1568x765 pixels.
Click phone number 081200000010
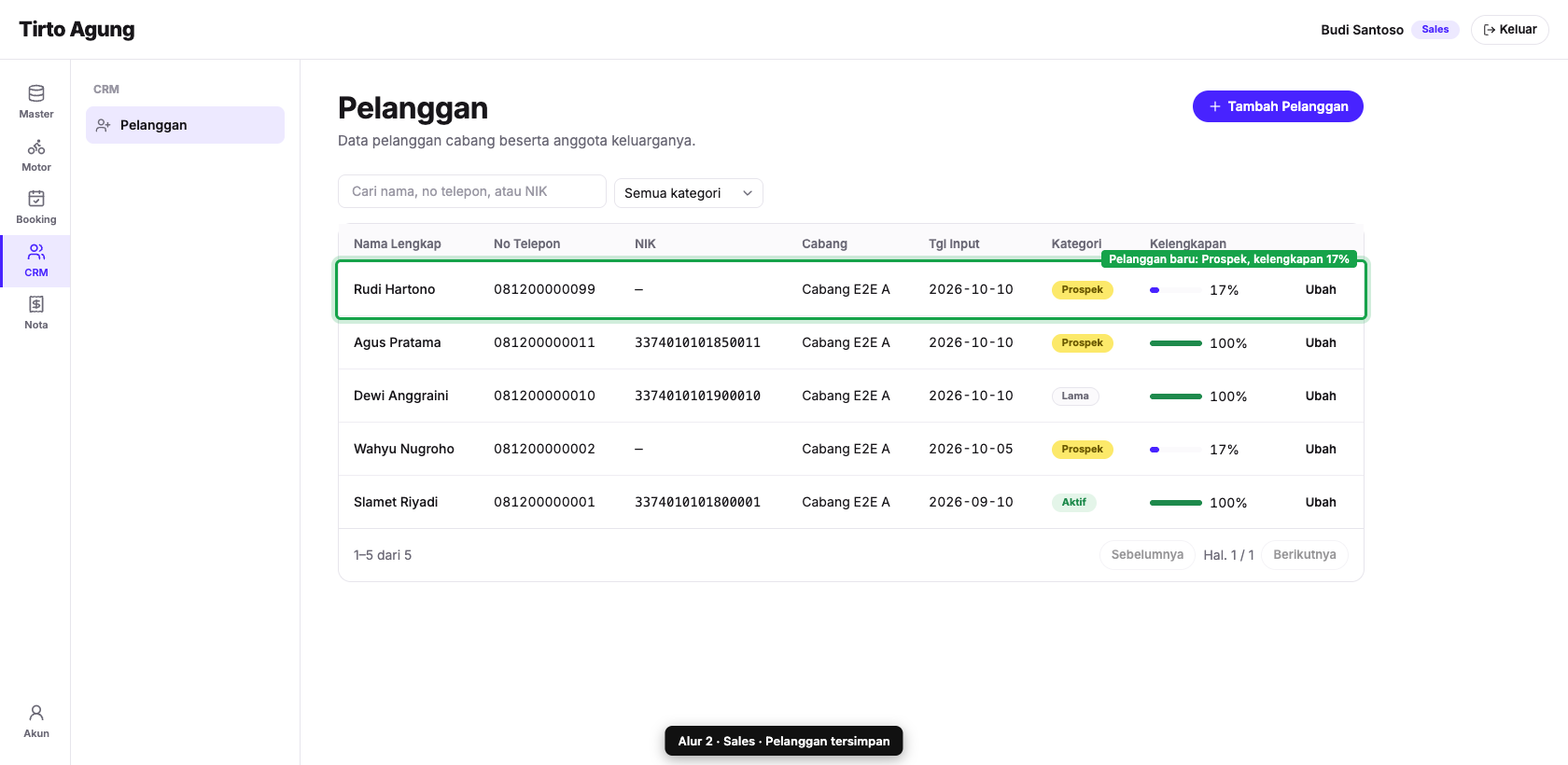pyautogui.click(x=544, y=396)
